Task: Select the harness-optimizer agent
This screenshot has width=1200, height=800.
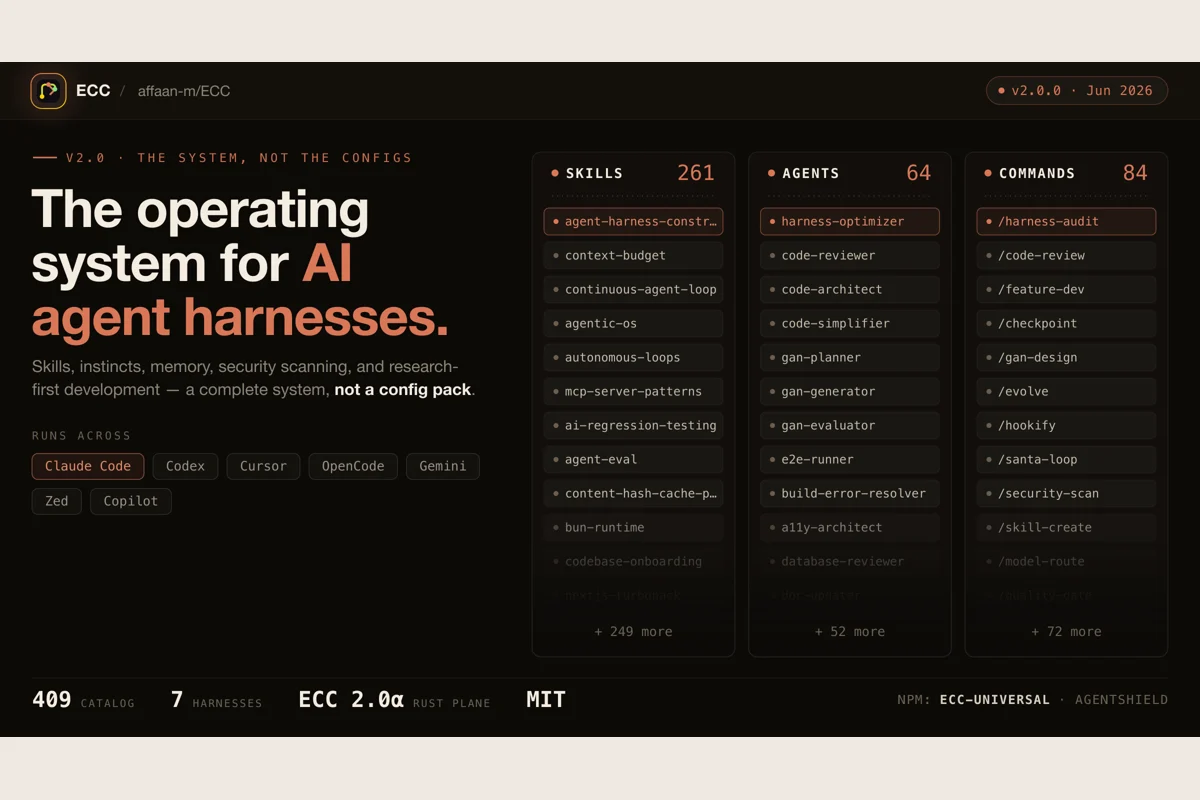Action: coord(850,221)
